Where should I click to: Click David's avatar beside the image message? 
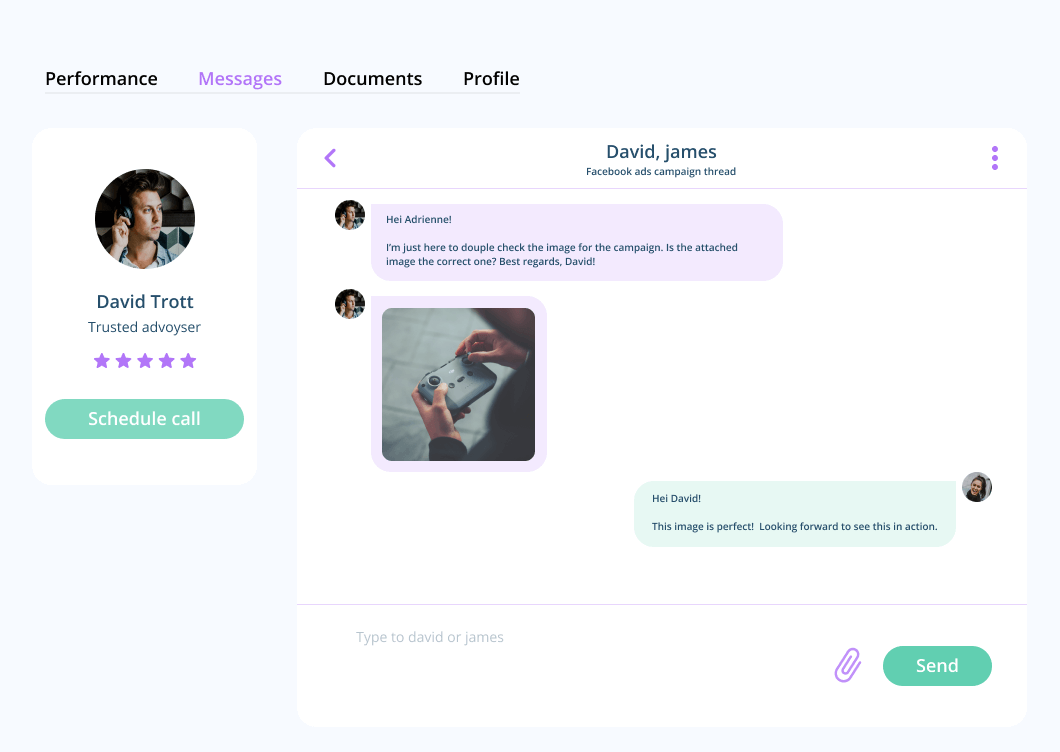tap(350, 304)
